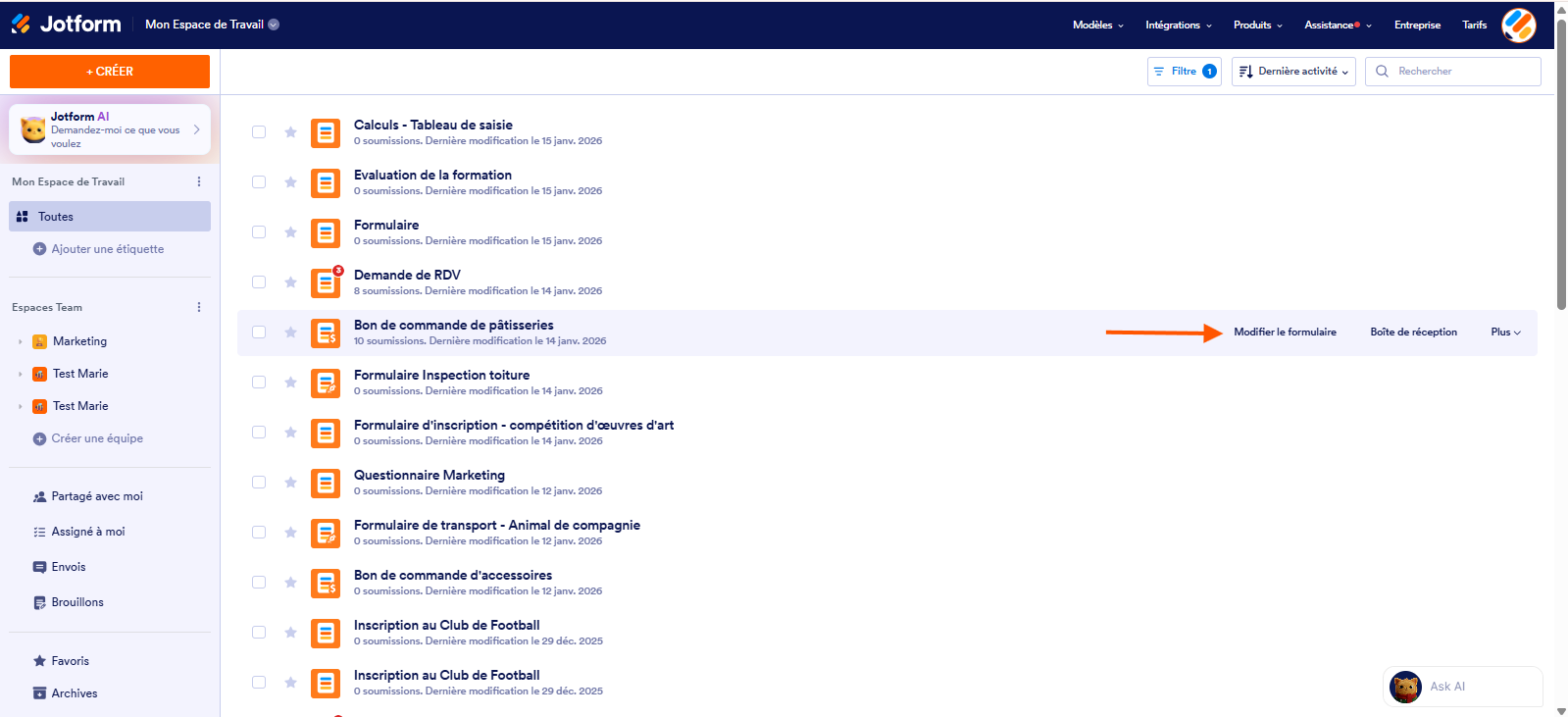1568x717 pixels.
Task: Mark Formulaire as favorite with star
Action: coord(290,232)
